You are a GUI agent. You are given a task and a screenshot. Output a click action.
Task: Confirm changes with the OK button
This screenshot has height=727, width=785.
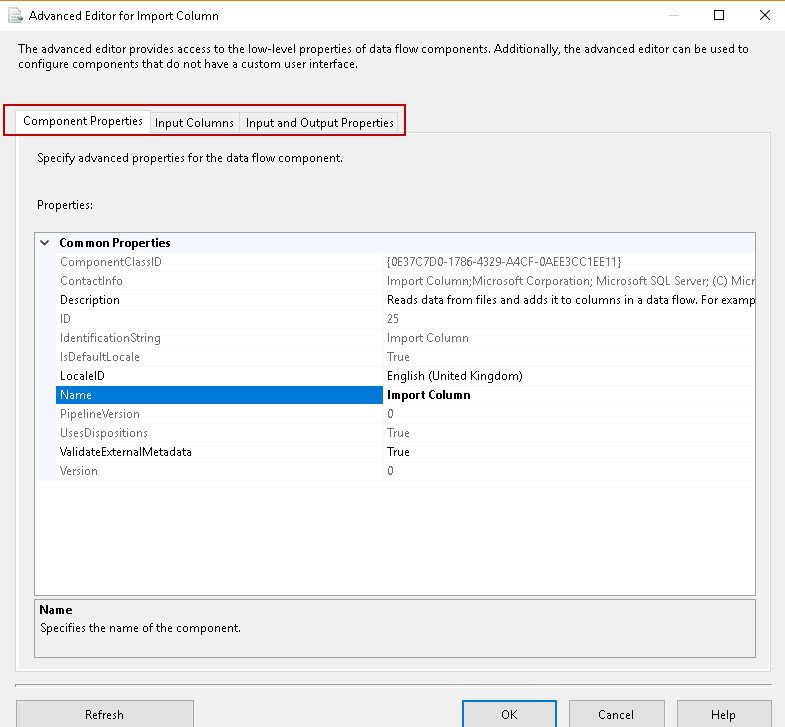coord(509,714)
